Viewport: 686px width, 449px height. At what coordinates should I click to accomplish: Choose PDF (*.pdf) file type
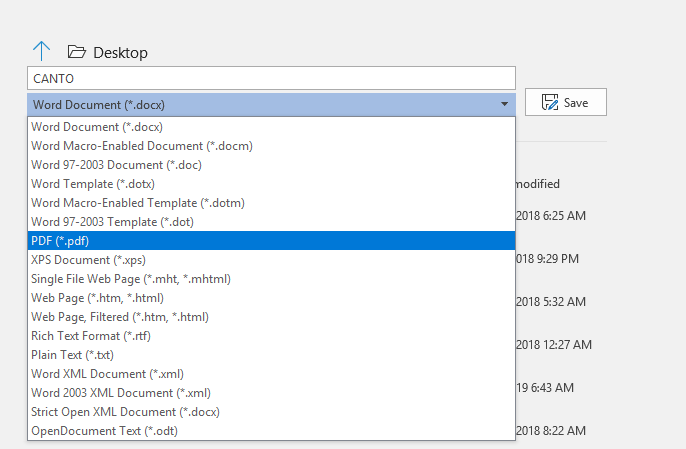(271, 241)
